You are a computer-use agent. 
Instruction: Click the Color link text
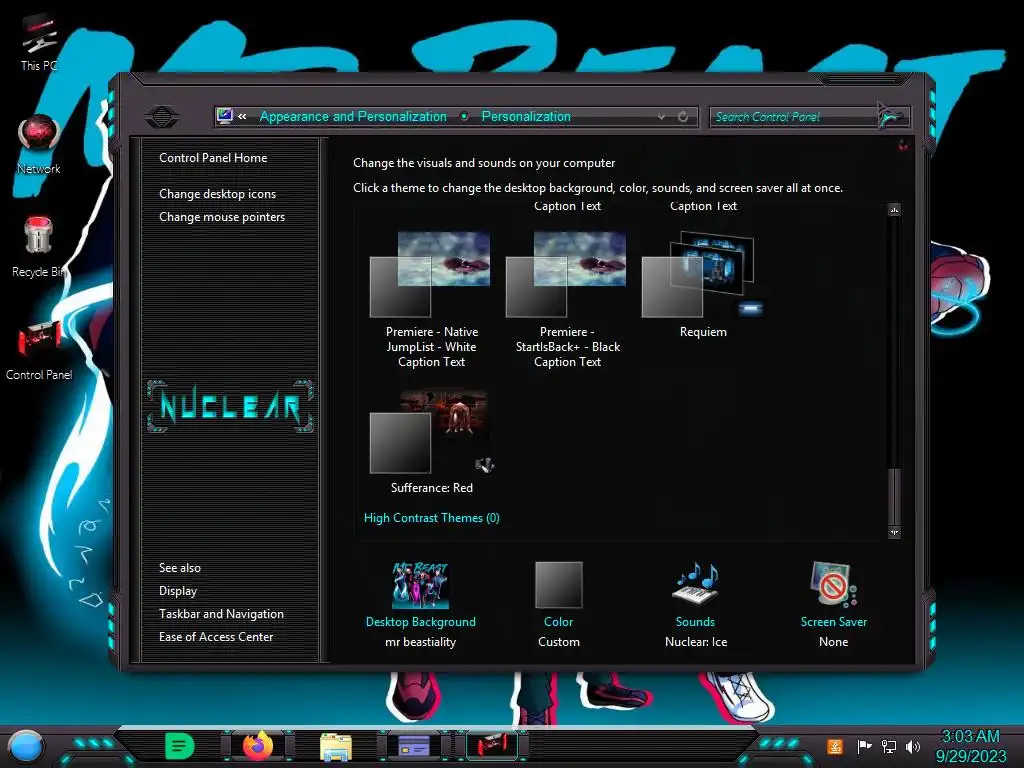click(558, 622)
